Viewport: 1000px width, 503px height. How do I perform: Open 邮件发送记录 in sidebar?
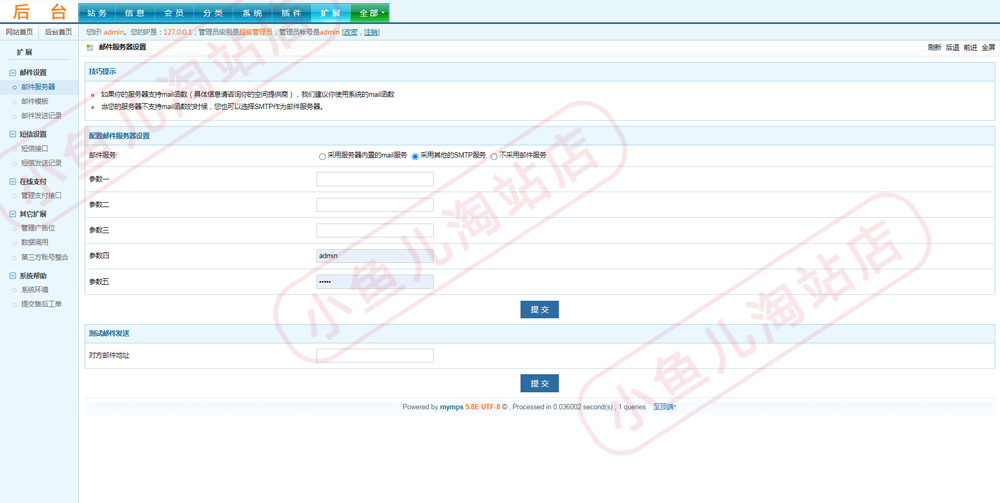point(41,116)
